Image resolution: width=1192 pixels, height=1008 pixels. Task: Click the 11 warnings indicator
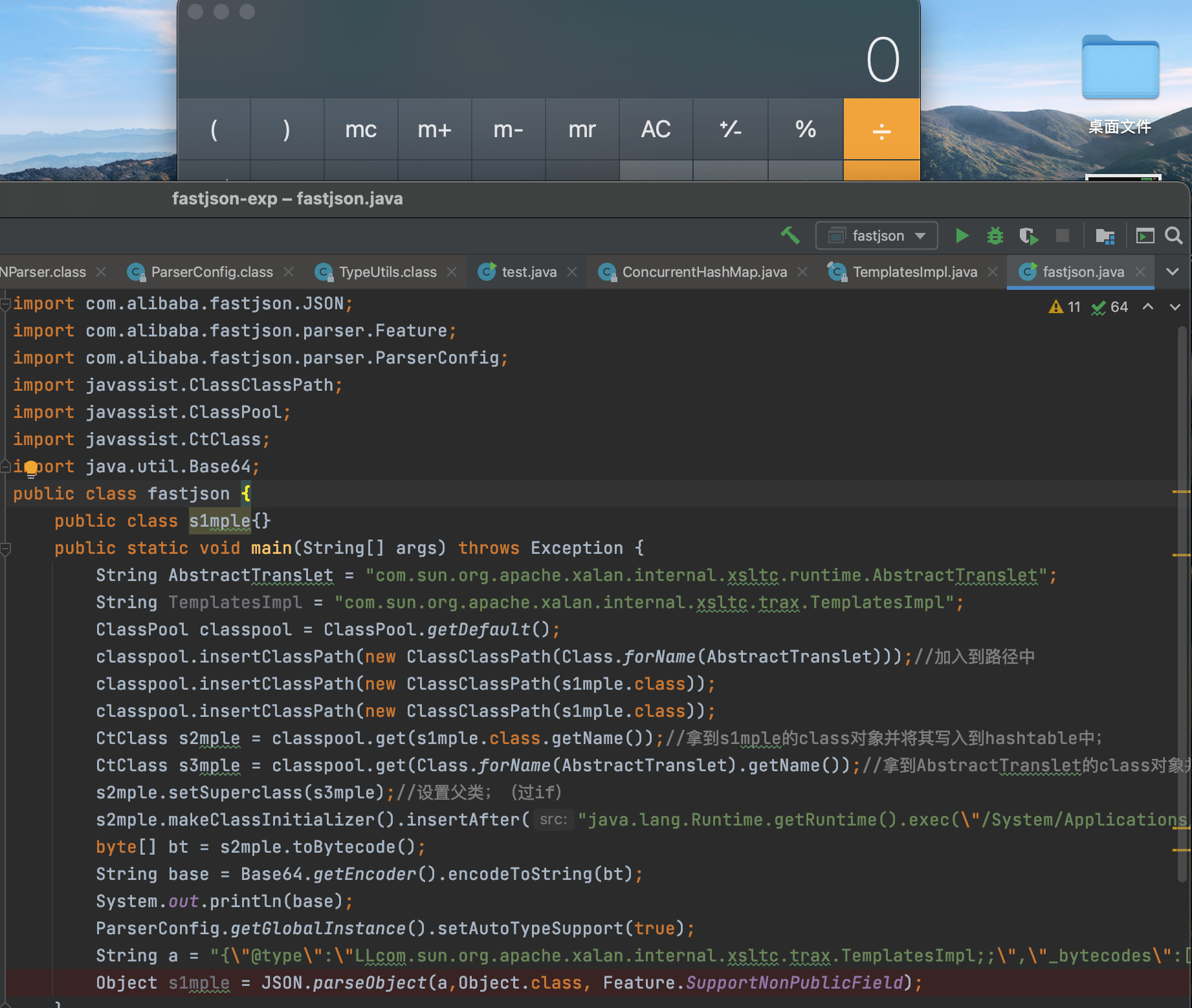pyautogui.click(x=1065, y=307)
